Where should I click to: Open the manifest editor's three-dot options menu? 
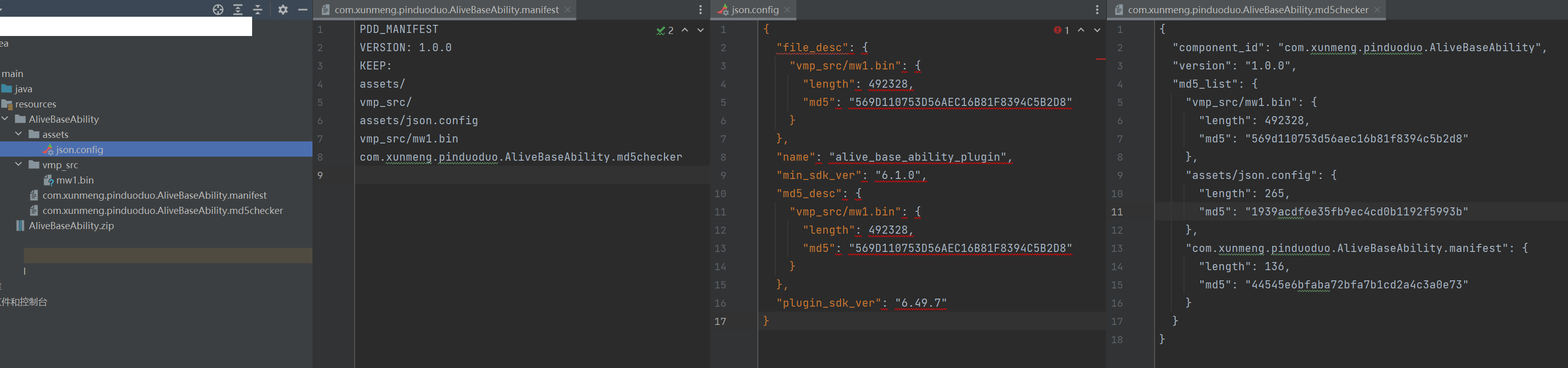[x=700, y=10]
